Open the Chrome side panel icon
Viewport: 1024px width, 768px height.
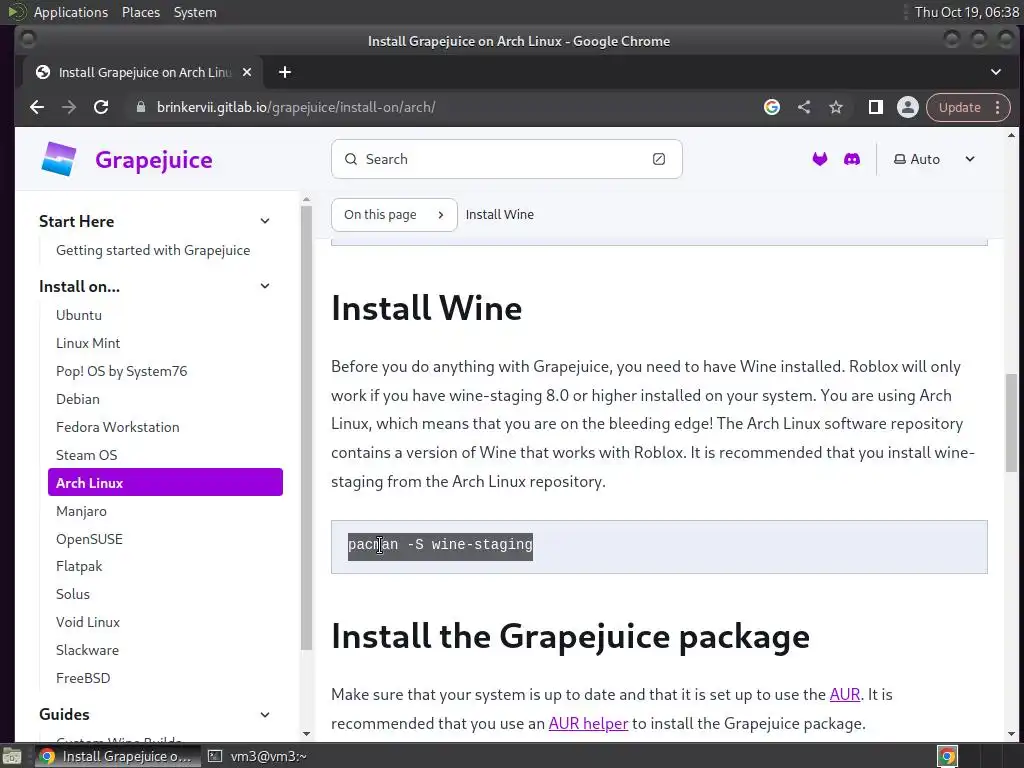(x=876, y=107)
